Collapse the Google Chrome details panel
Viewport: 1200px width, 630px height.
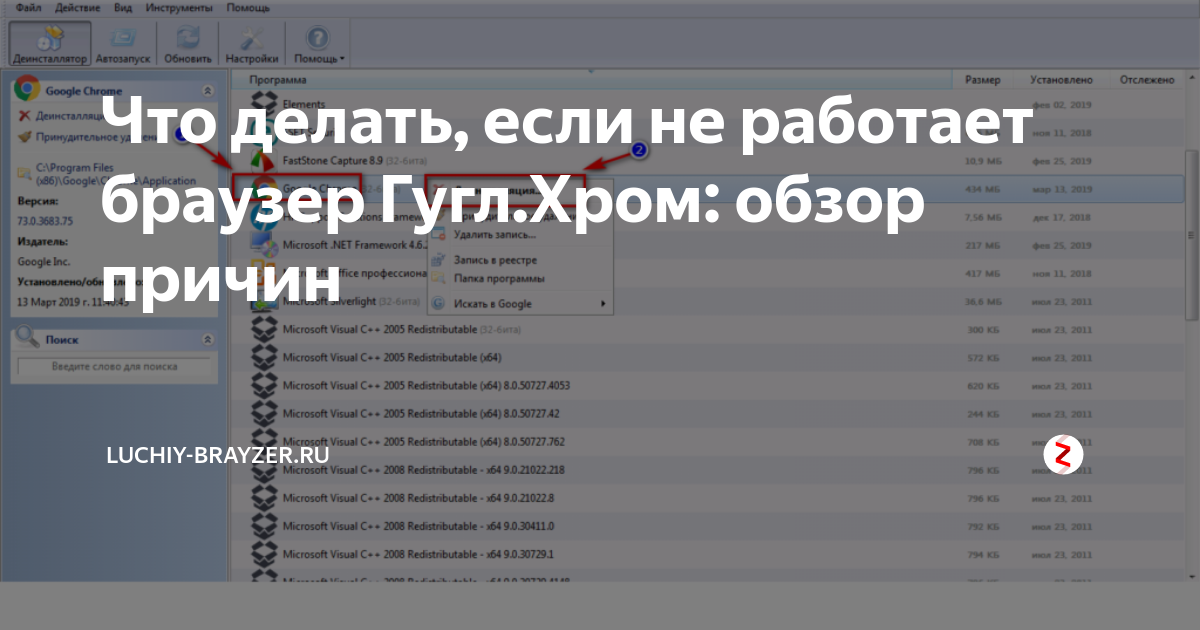(x=207, y=90)
